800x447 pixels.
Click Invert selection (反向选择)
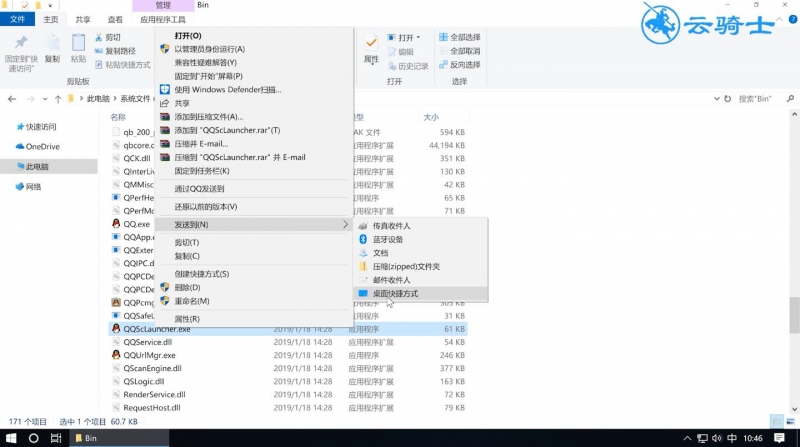pos(460,65)
